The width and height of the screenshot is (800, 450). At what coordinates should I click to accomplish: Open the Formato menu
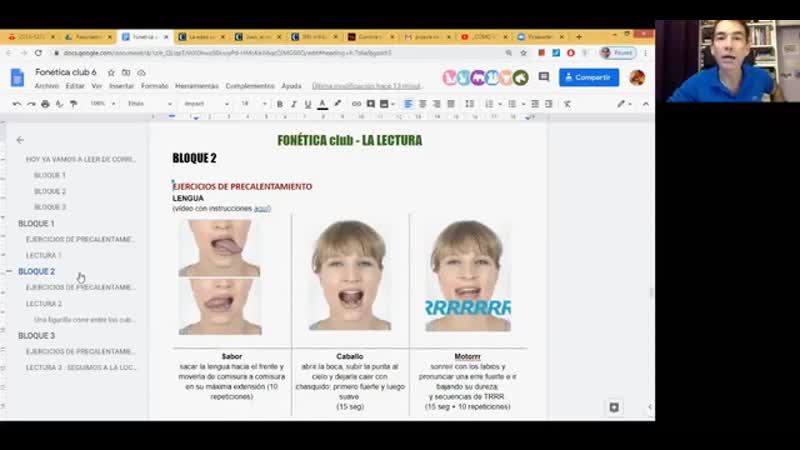point(155,86)
